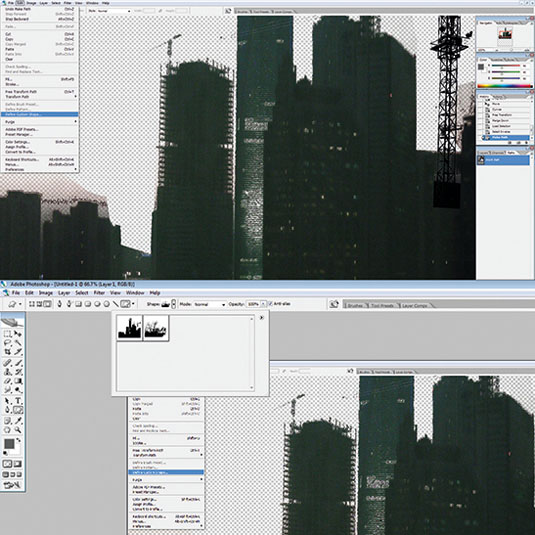Screen dimensions: 535x535
Task: Toggle the Anti-alias checkbox
Action: pos(271,304)
